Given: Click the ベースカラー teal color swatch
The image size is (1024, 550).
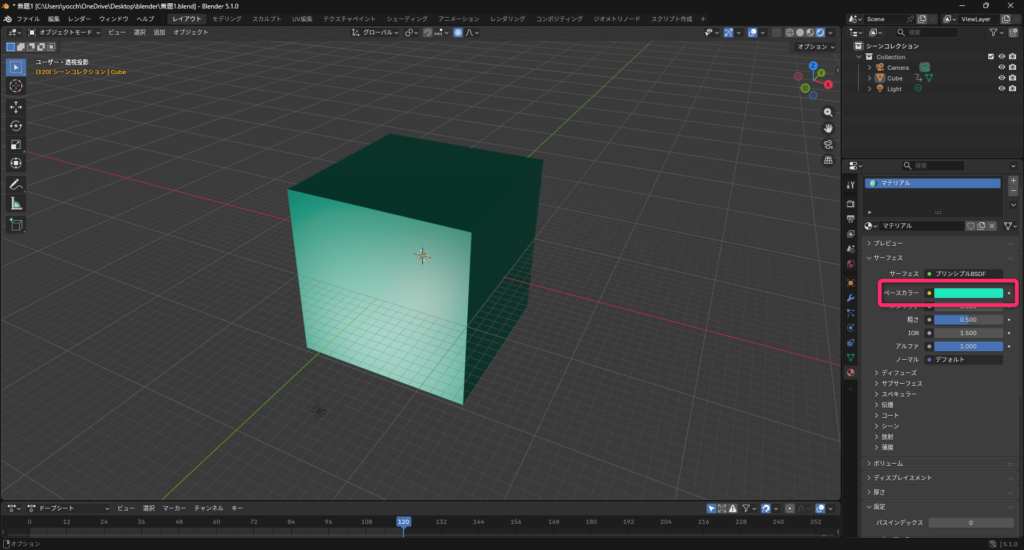Looking at the screenshot, I should pos(968,293).
